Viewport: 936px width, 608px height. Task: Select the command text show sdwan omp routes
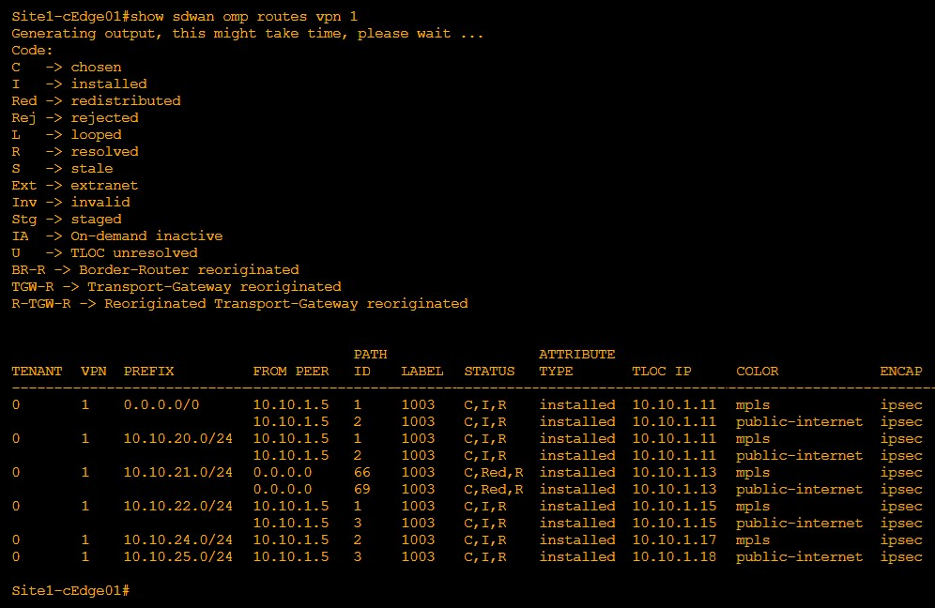click(x=222, y=16)
